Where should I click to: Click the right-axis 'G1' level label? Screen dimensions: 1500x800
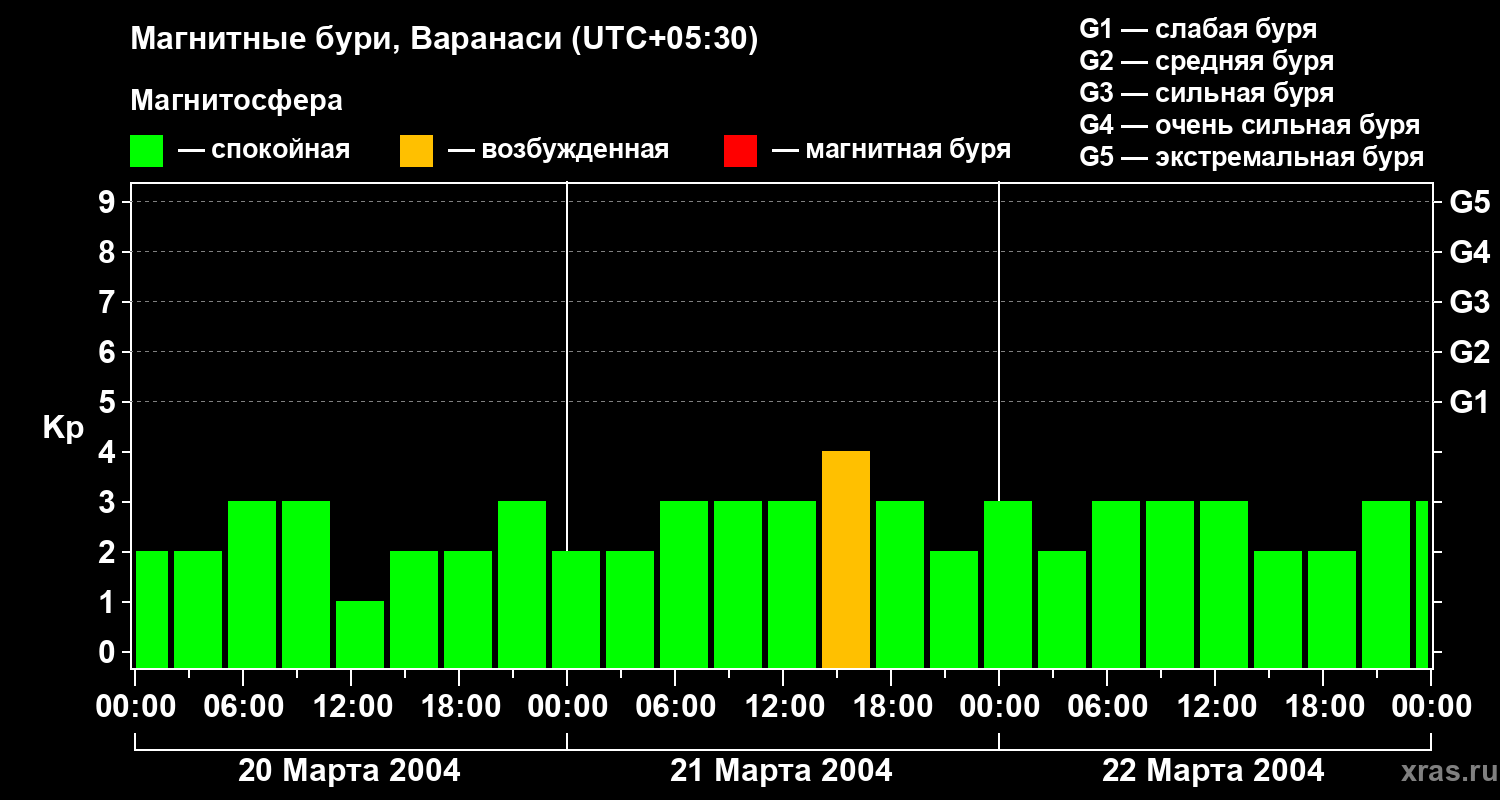pos(1469,402)
